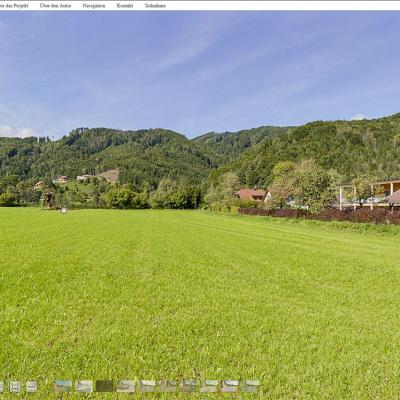Click the white round object on the field edge
Image resolution: width=400 pixels, height=400 pixels.
pos(64,210)
